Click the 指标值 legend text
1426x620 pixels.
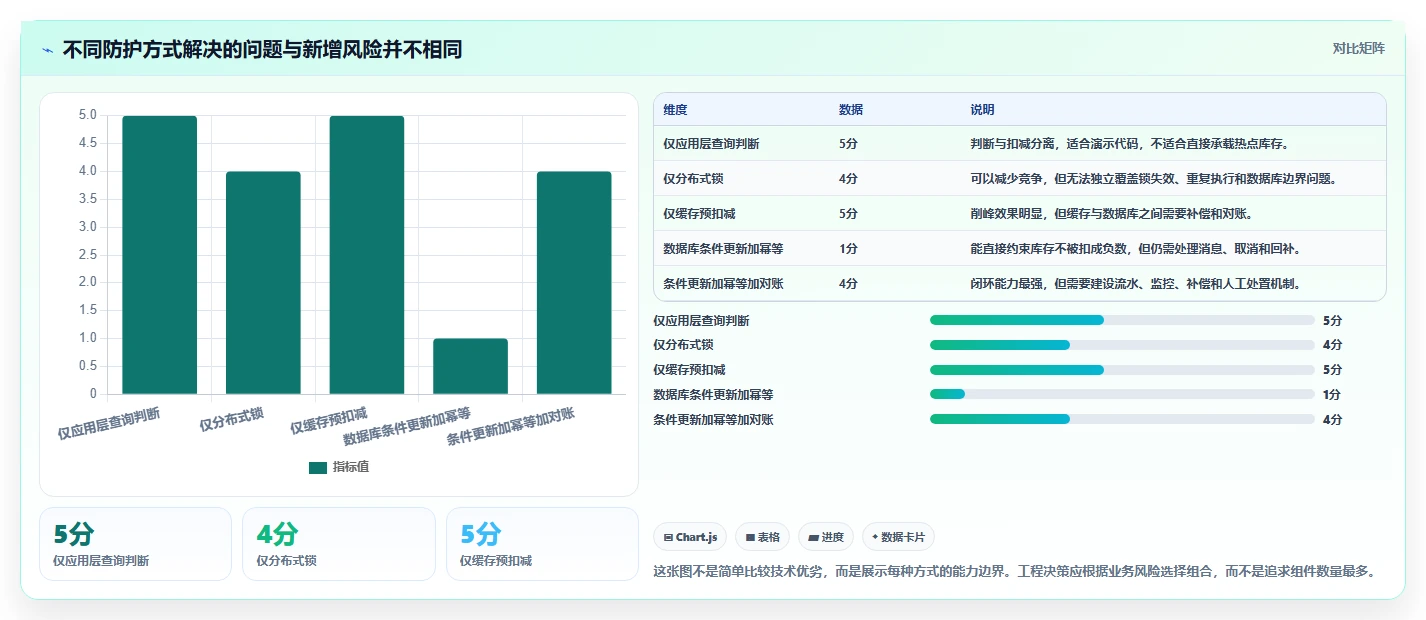pyautogui.click(x=351, y=467)
